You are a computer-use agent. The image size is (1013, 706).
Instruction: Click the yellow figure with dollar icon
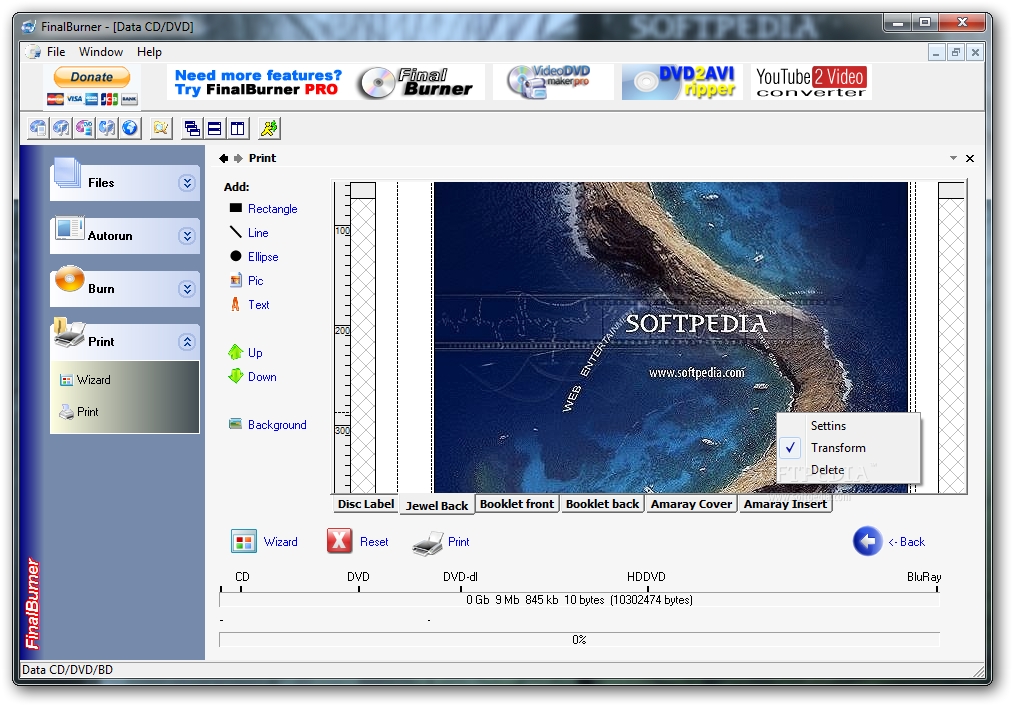[x=269, y=128]
